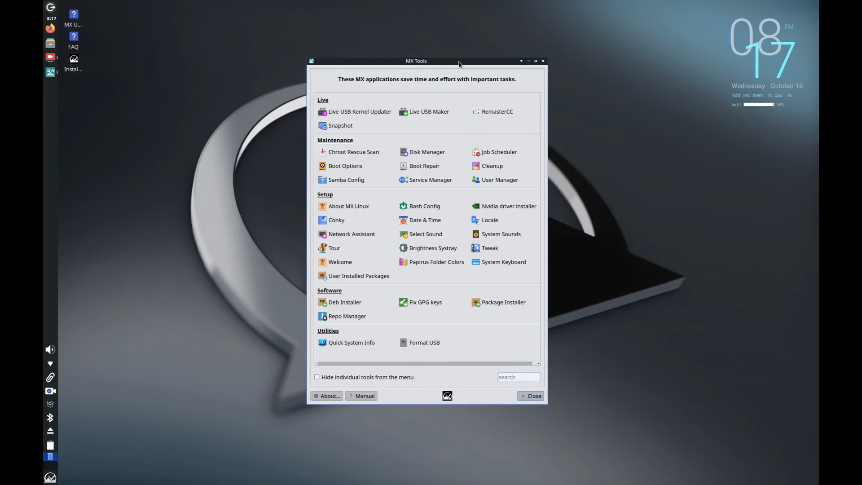Image resolution: width=862 pixels, height=485 pixels.
Task: Open the Conky tool
Action: coord(331,220)
